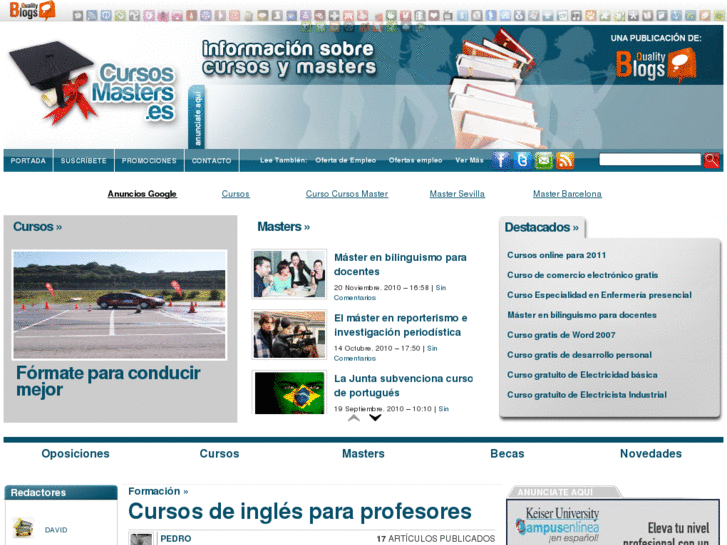
Task: Click the CursosMasters.es graduation cap logo
Action: 93,83
